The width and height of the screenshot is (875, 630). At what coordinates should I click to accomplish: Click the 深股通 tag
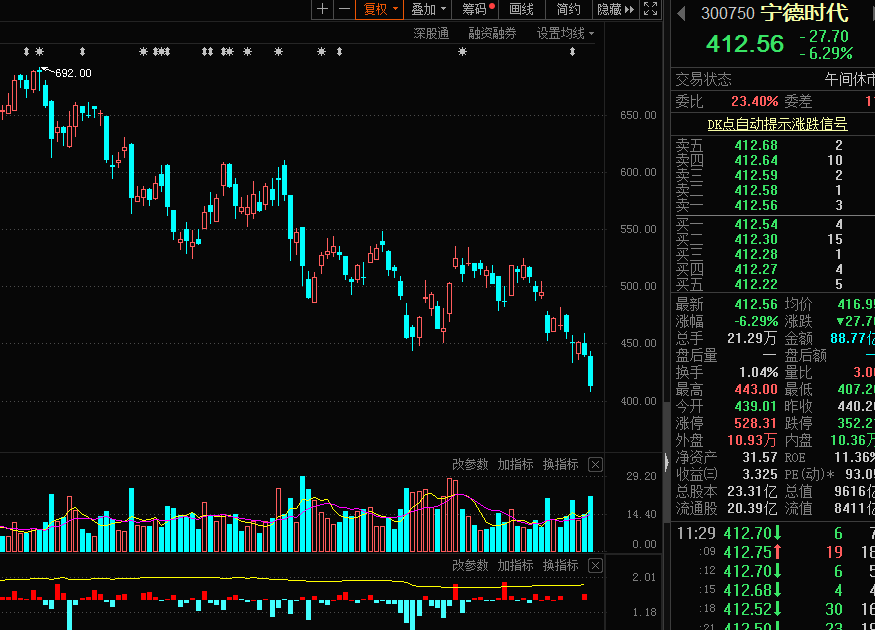tap(431, 33)
